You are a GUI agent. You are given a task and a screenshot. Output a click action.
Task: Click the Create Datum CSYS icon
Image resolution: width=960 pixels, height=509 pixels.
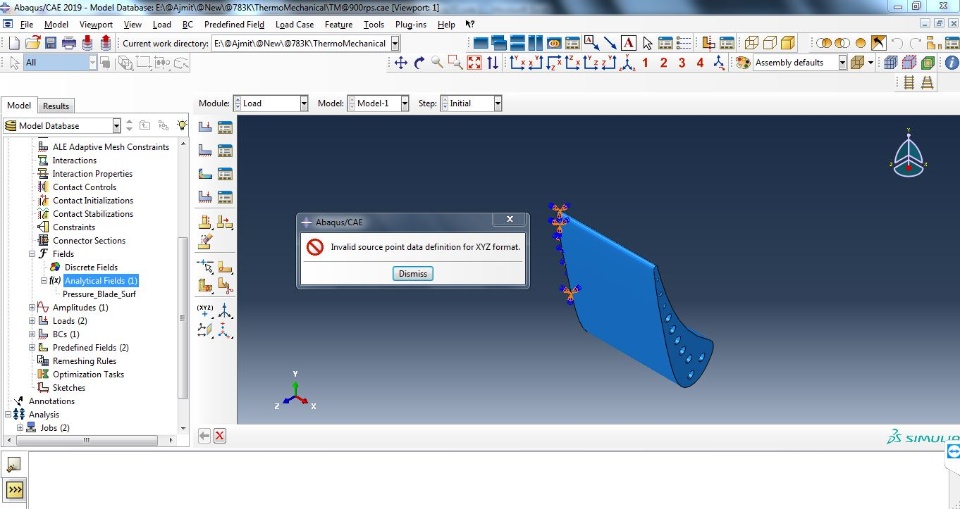coord(225,311)
